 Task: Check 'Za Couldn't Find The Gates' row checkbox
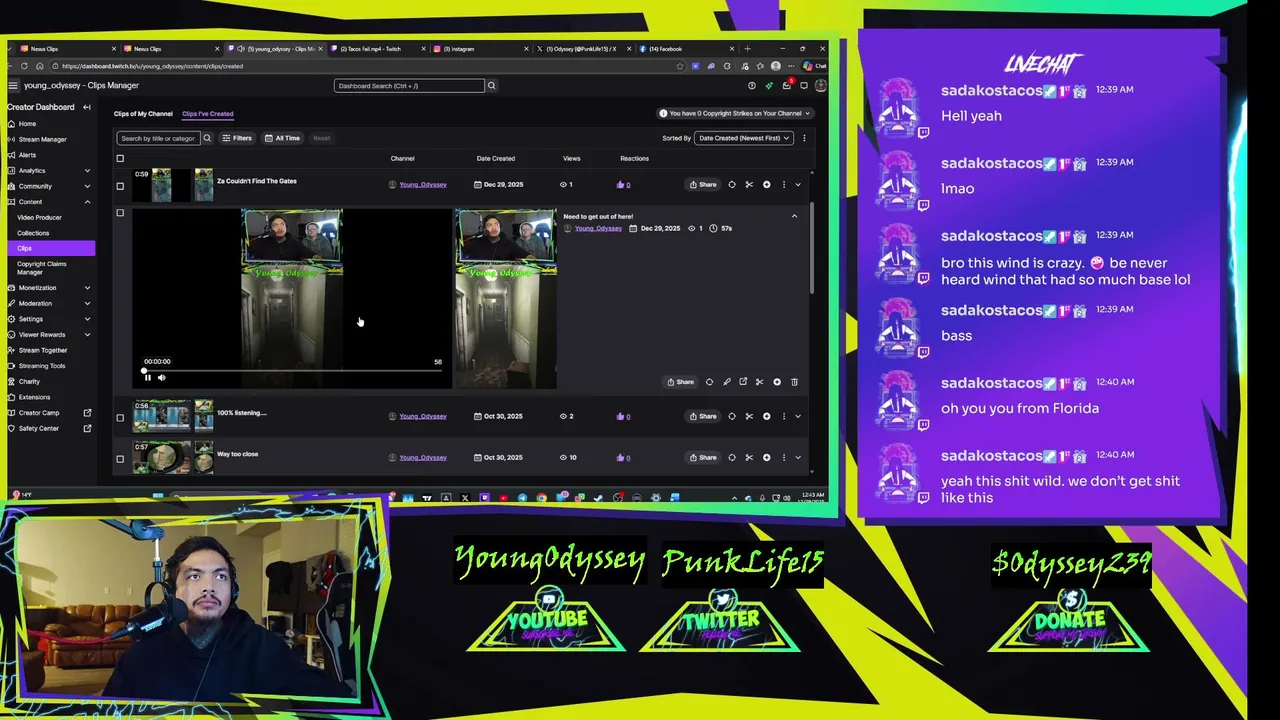point(120,186)
